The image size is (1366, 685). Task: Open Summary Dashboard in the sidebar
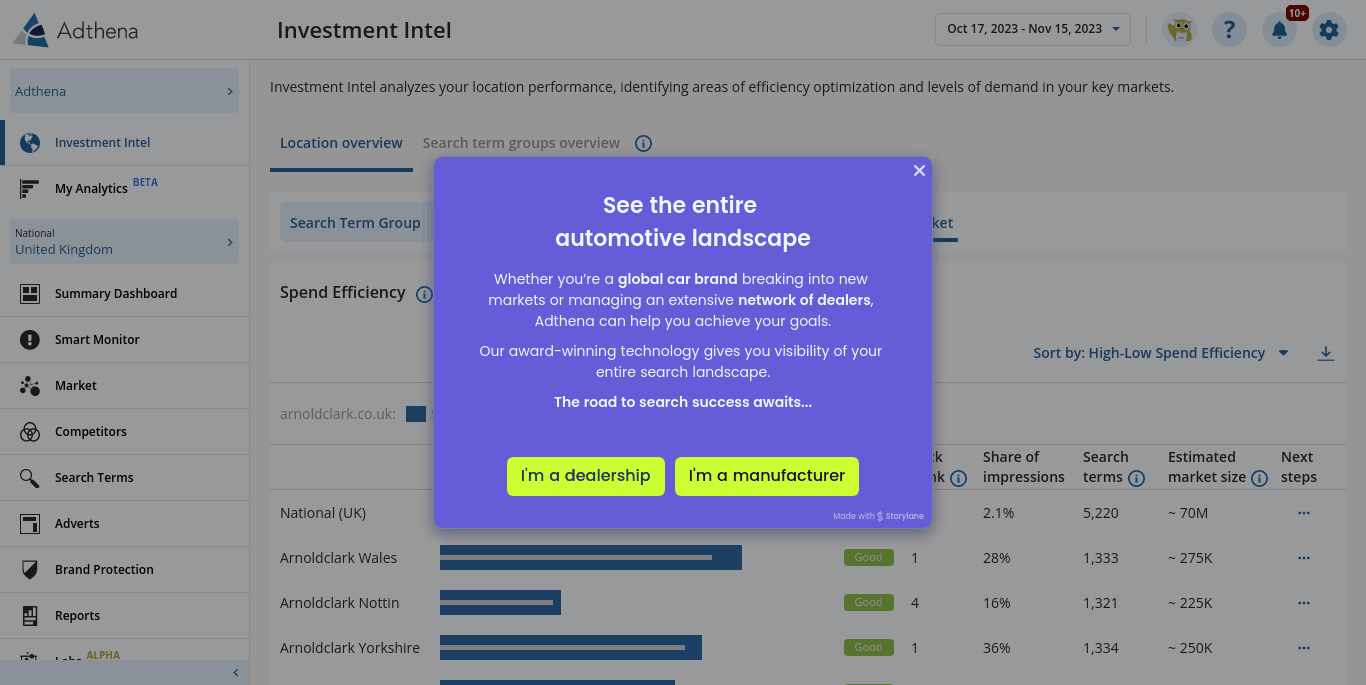116,294
